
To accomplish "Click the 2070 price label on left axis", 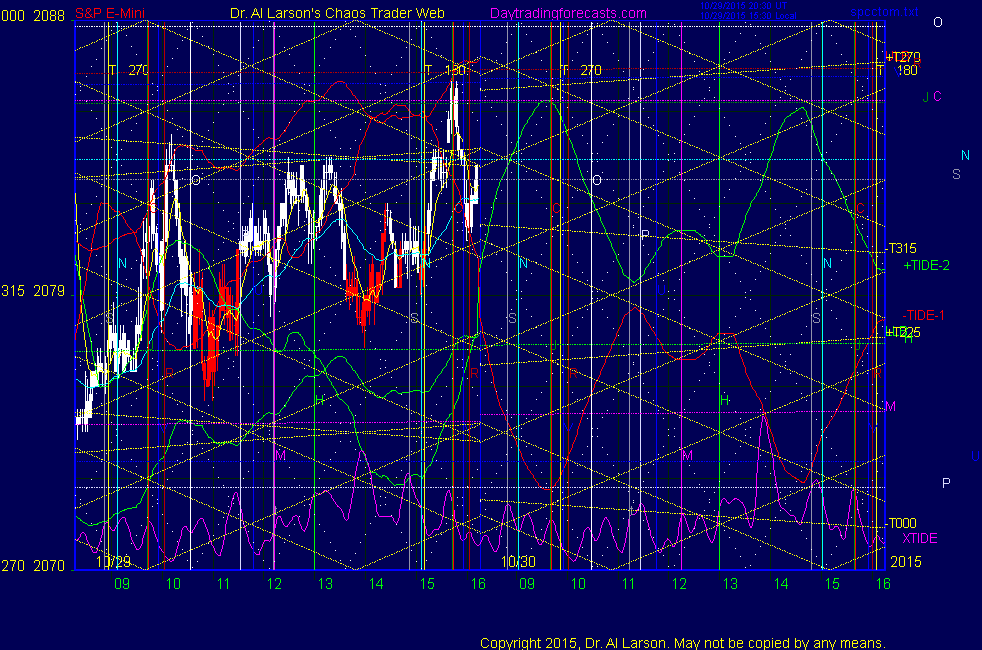I will coord(47,566).
